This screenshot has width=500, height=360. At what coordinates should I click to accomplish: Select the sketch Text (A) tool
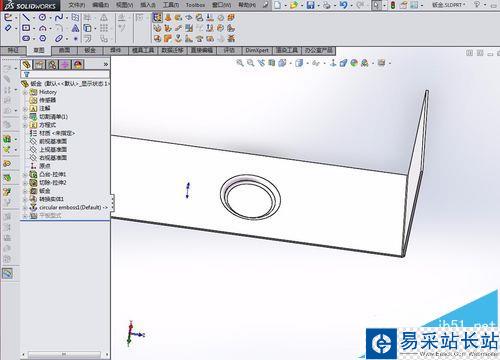(x=75, y=28)
